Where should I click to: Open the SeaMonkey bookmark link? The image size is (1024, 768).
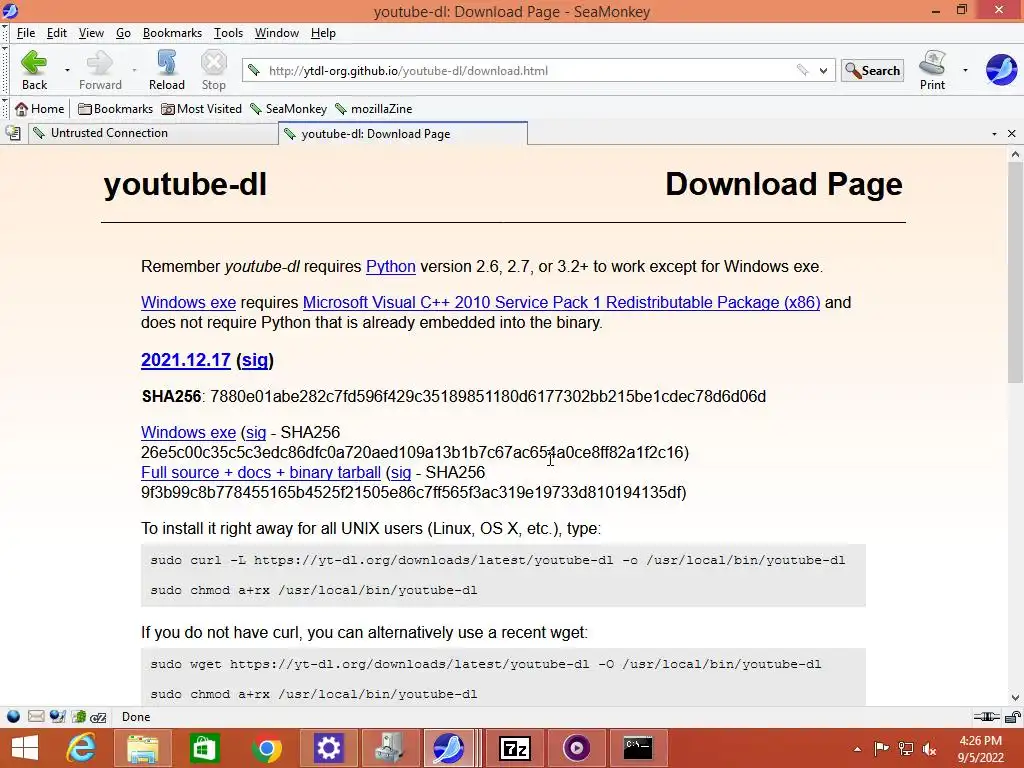tap(289, 108)
